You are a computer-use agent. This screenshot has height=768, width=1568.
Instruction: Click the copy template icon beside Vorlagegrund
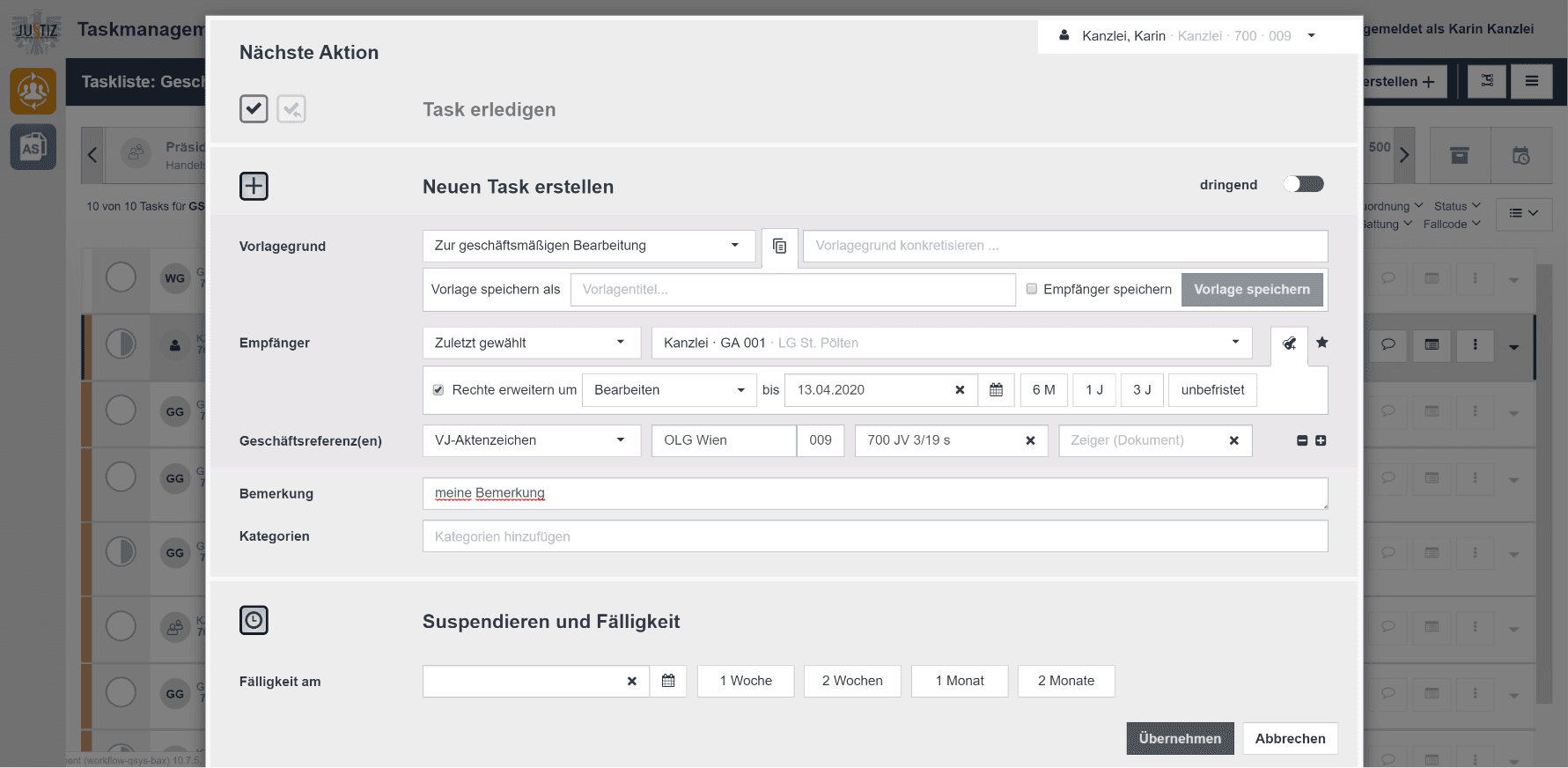779,246
